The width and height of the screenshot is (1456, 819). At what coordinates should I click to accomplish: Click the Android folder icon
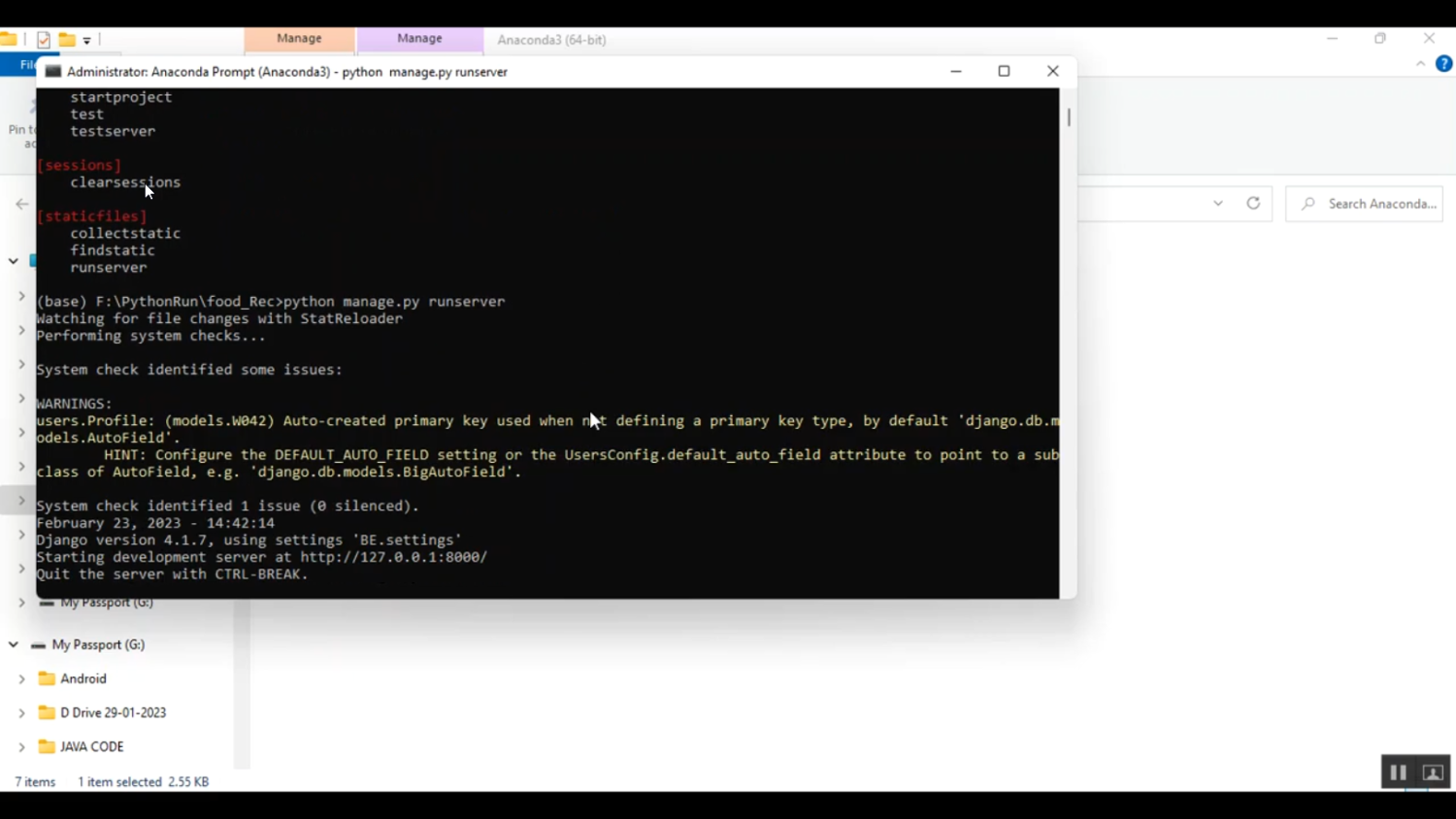coord(47,679)
